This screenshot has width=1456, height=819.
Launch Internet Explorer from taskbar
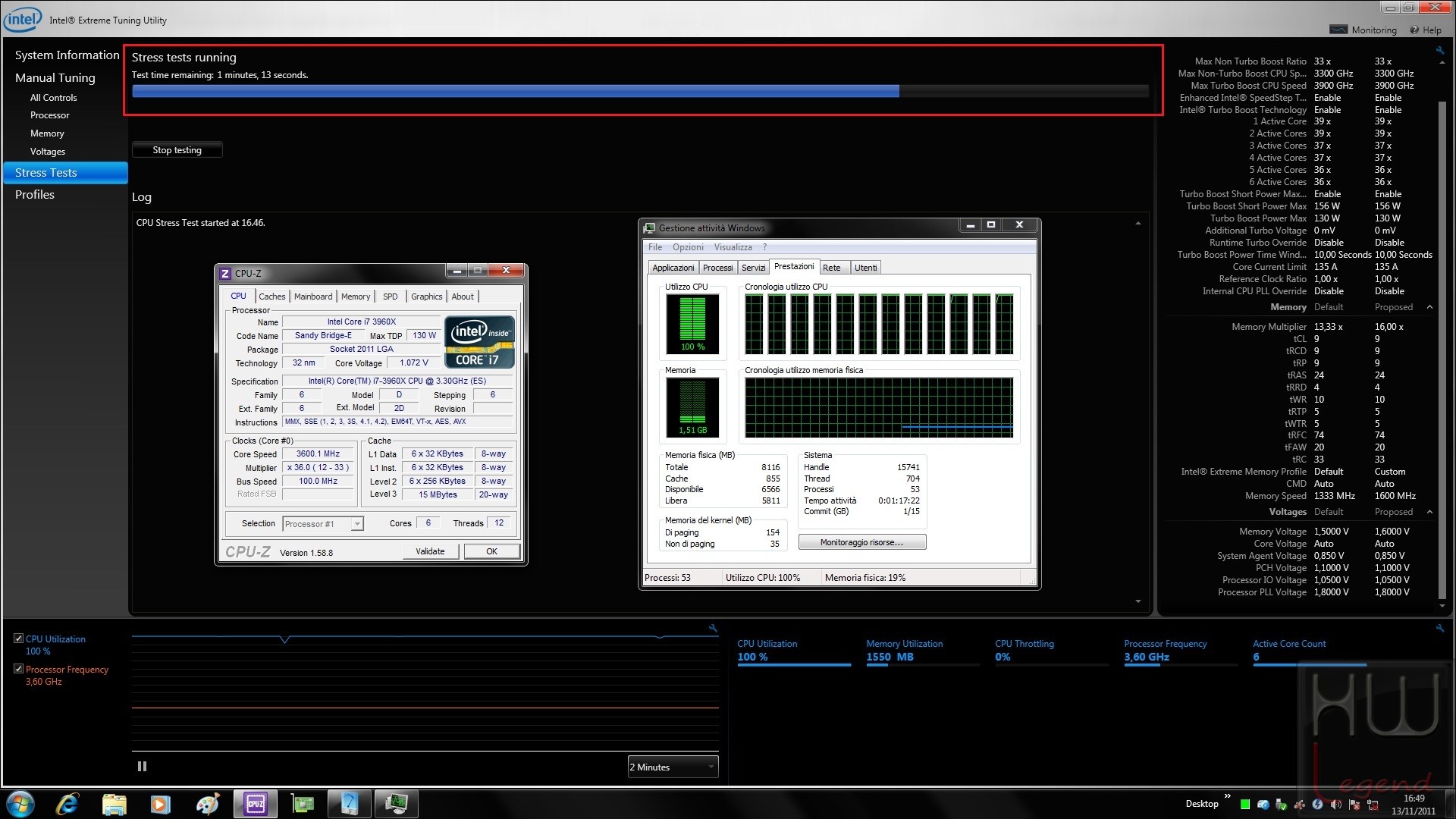click(x=67, y=804)
